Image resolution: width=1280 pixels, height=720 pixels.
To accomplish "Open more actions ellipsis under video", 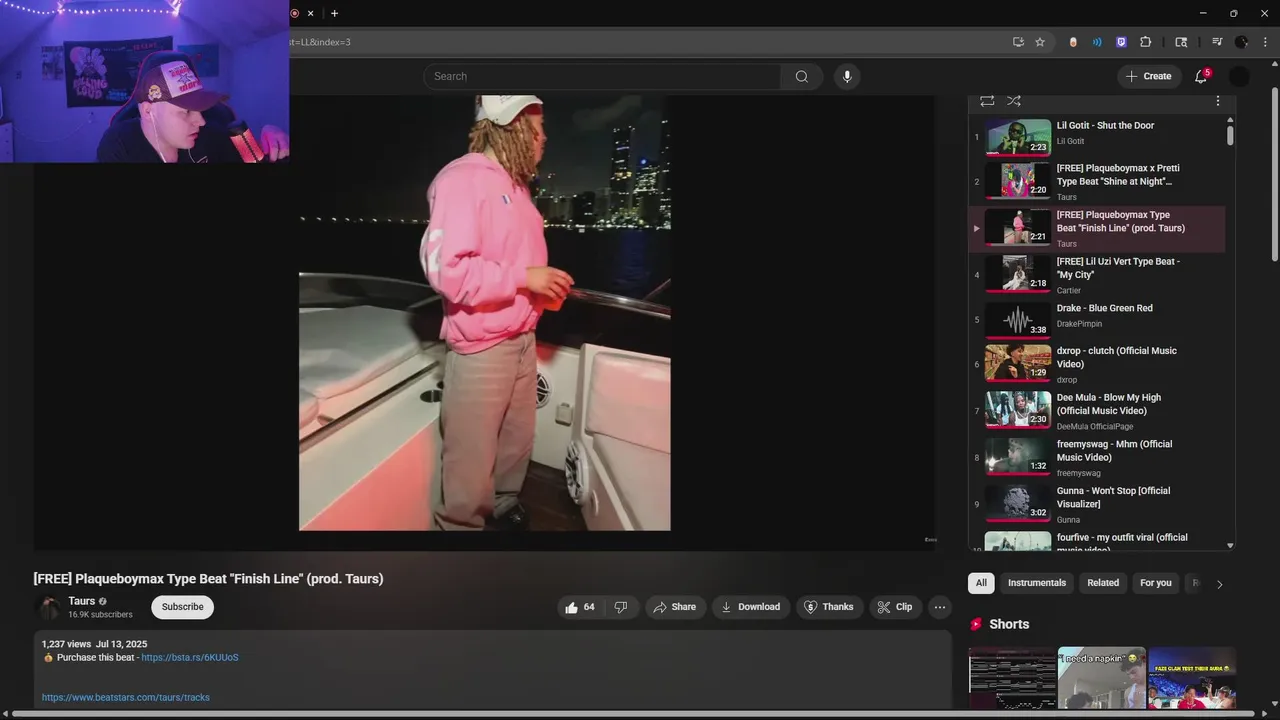I will point(939,607).
